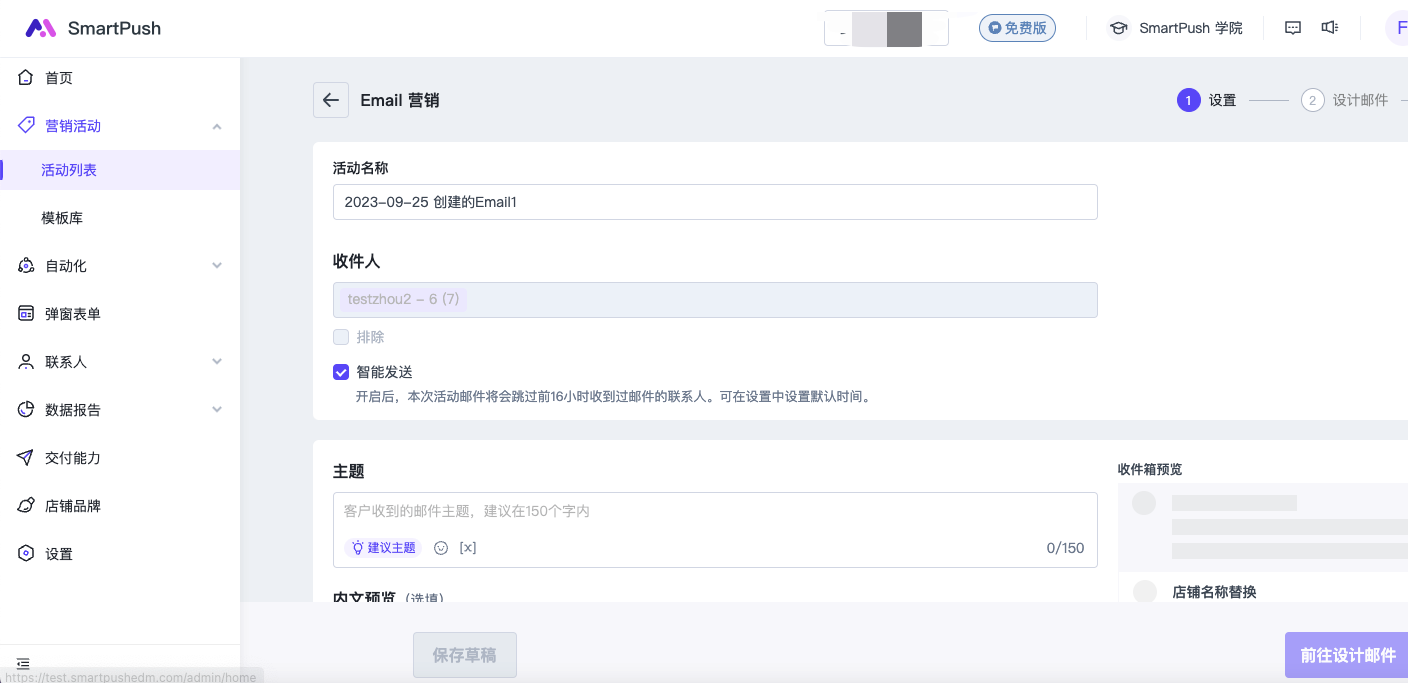Open SmartPush 学院 academy link

coord(1176,28)
